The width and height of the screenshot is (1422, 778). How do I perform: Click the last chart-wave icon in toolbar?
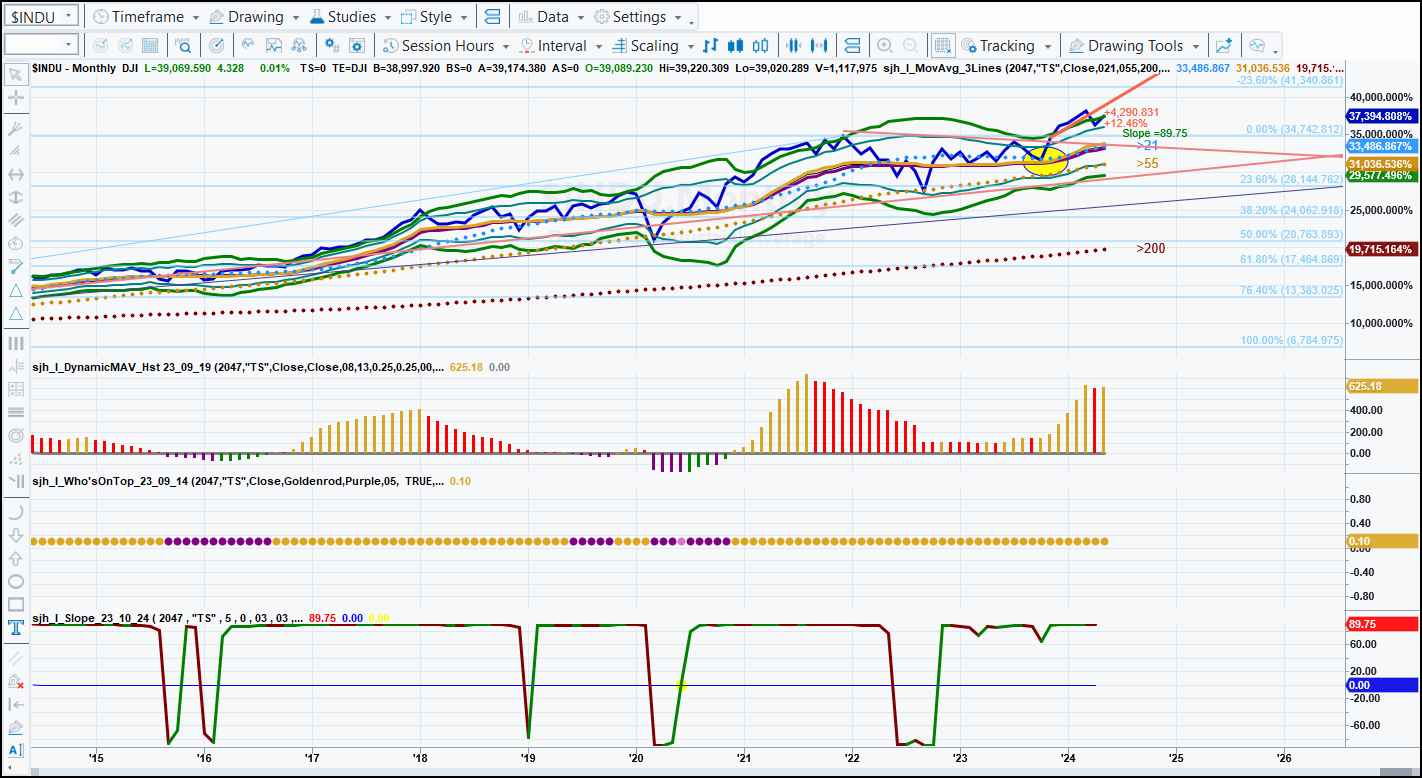pyautogui.click(x=1258, y=45)
